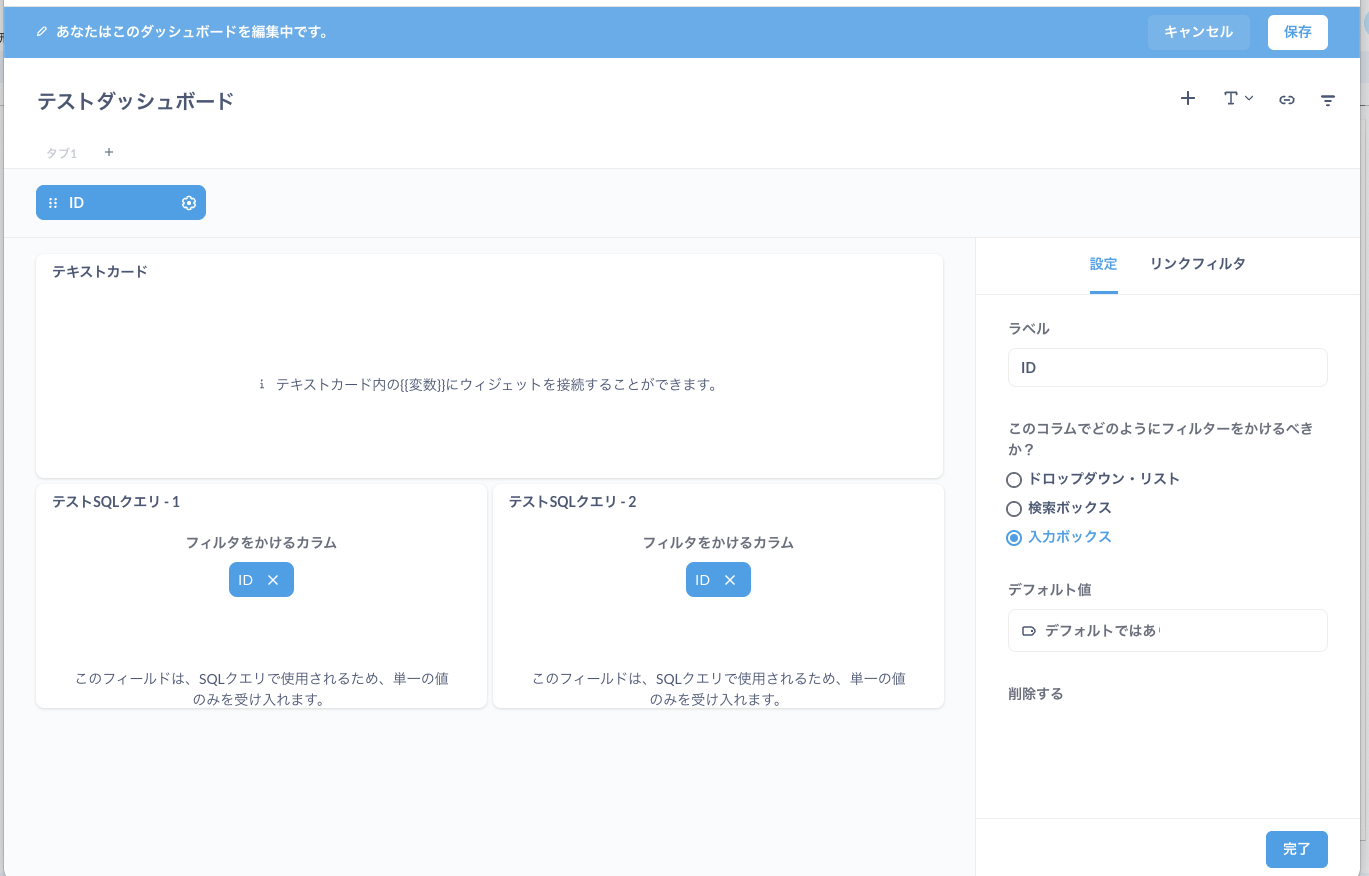The width and height of the screenshot is (1369, 876).
Task: Click the add question plus icon
Action: (x=1187, y=99)
